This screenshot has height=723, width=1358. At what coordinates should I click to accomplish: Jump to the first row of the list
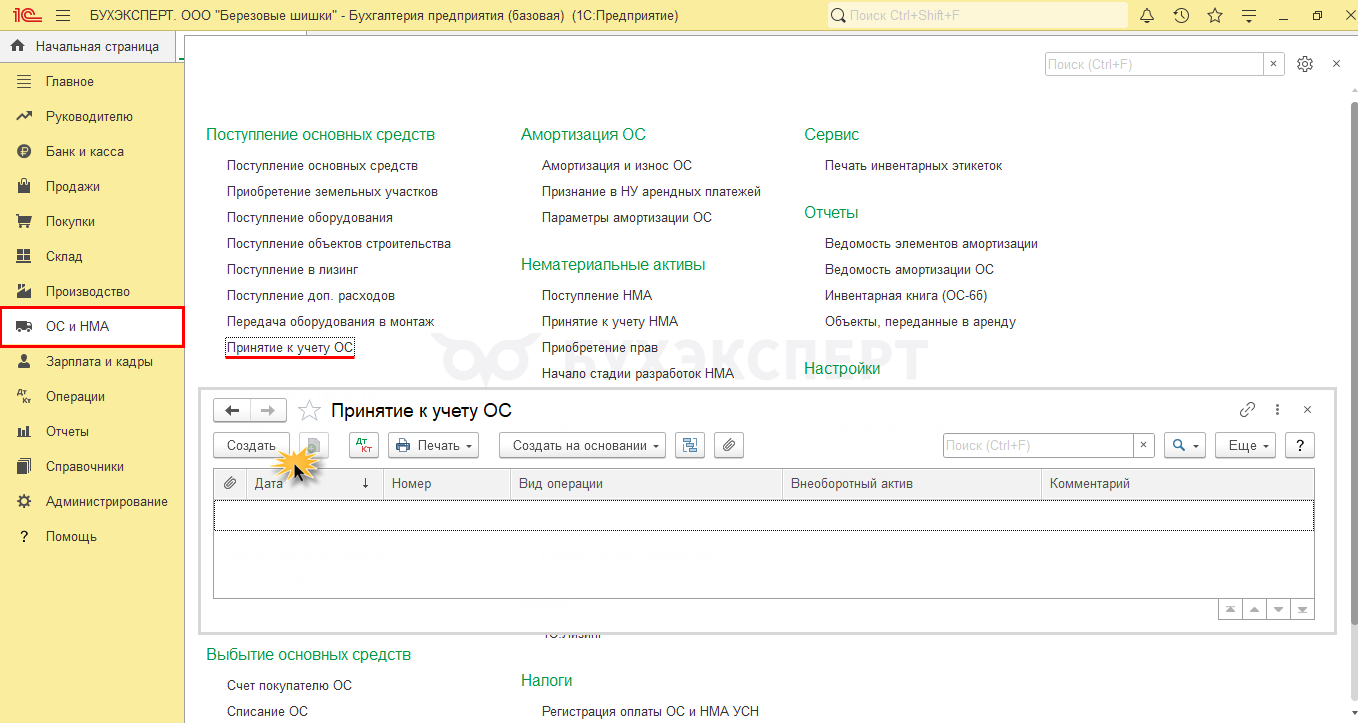pos(1229,609)
